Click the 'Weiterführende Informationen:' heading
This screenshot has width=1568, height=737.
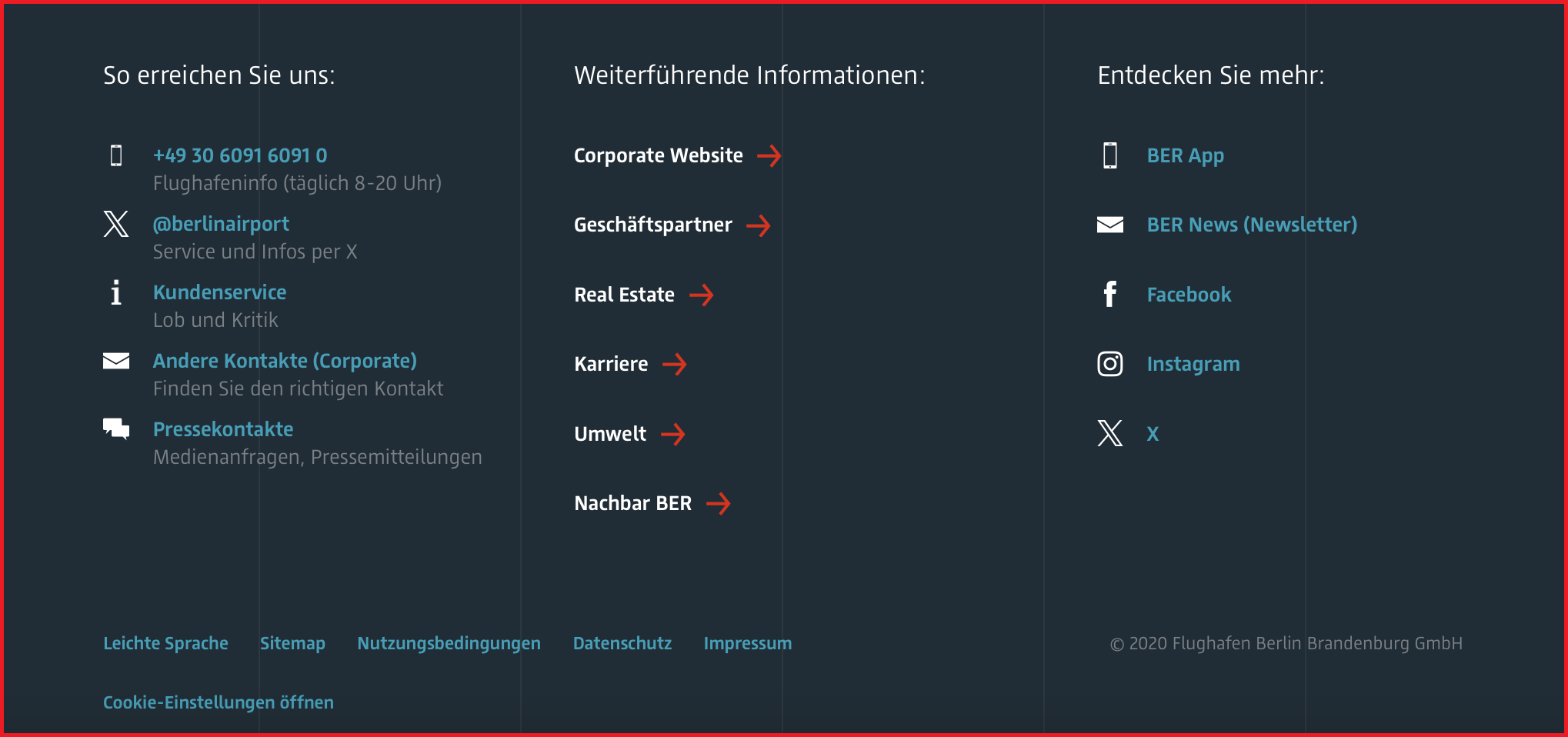749,75
